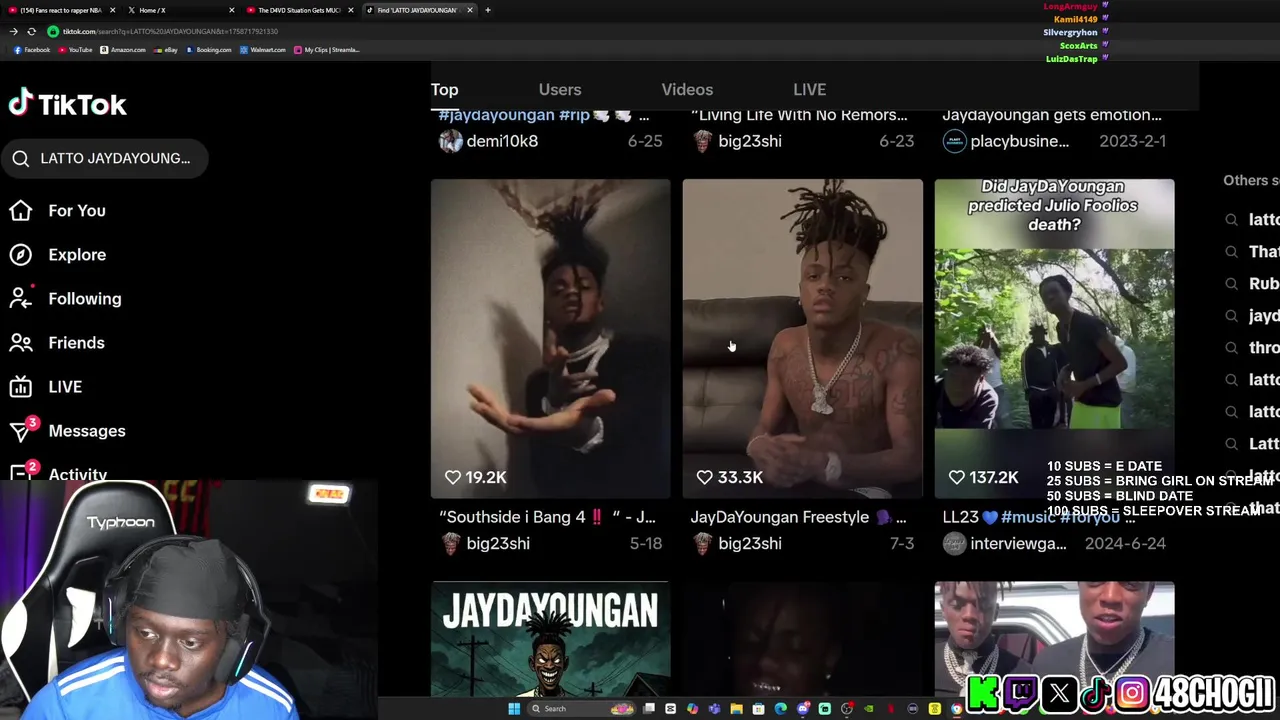
Task: Click interviewga... profile avatar
Action: 955,543
